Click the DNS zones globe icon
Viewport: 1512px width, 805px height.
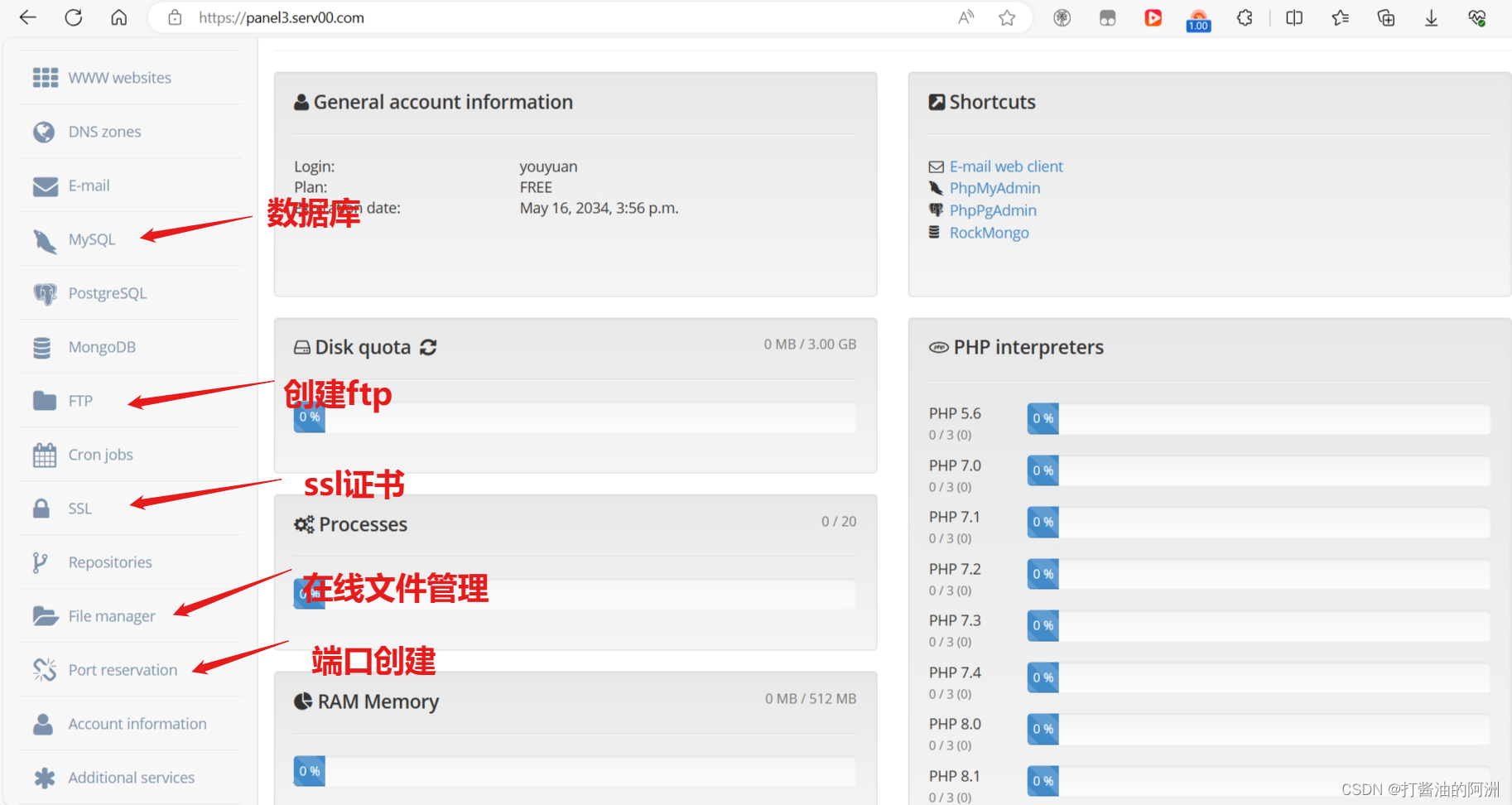(44, 131)
